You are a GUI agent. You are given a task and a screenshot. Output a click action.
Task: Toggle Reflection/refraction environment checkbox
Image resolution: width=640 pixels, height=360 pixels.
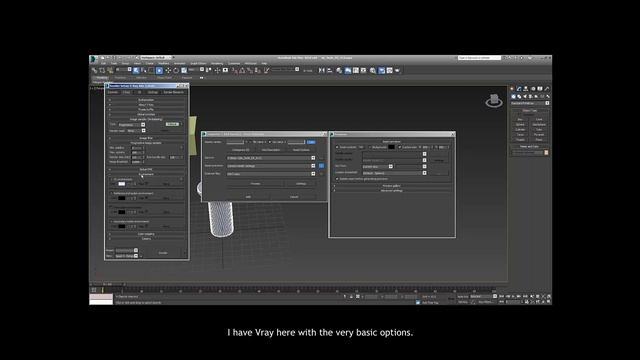(x=112, y=193)
